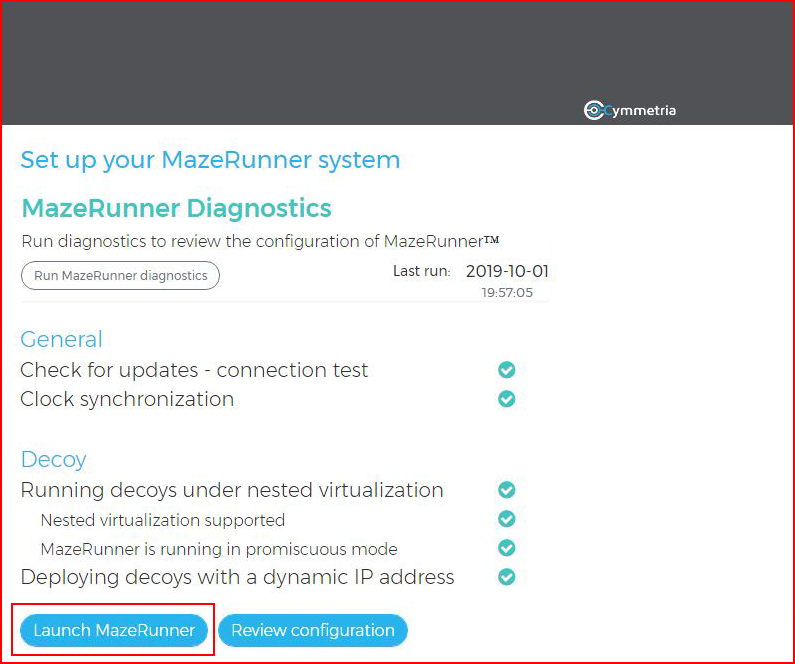Image resolution: width=795 pixels, height=664 pixels.
Task: Click the General section heading
Action: click(61, 339)
